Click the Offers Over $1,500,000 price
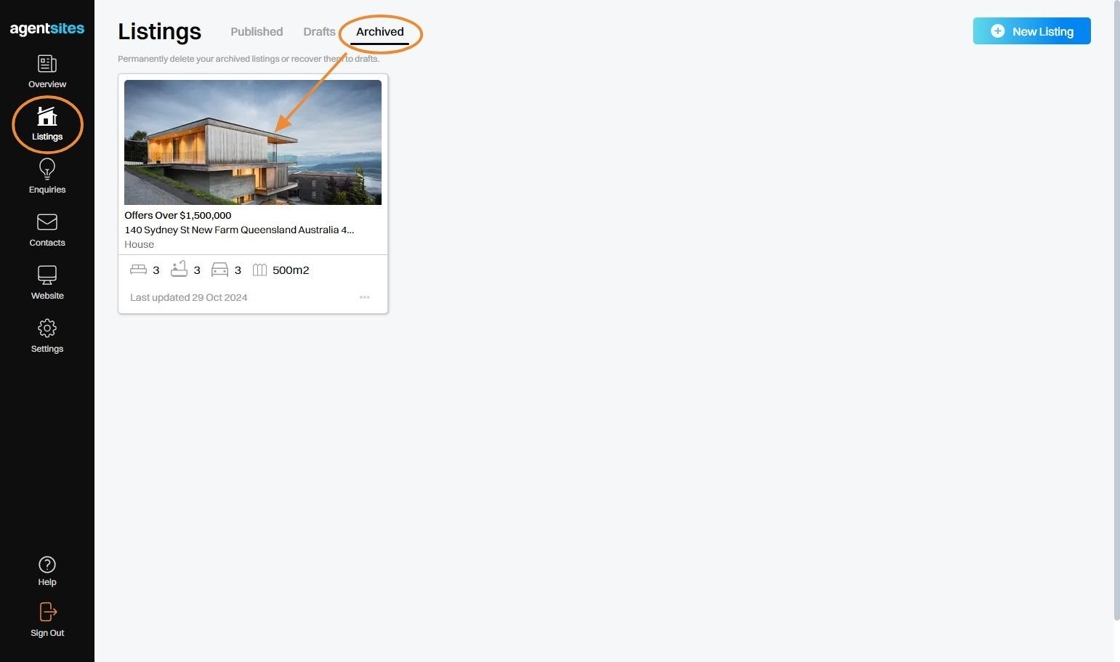 point(178,215)
